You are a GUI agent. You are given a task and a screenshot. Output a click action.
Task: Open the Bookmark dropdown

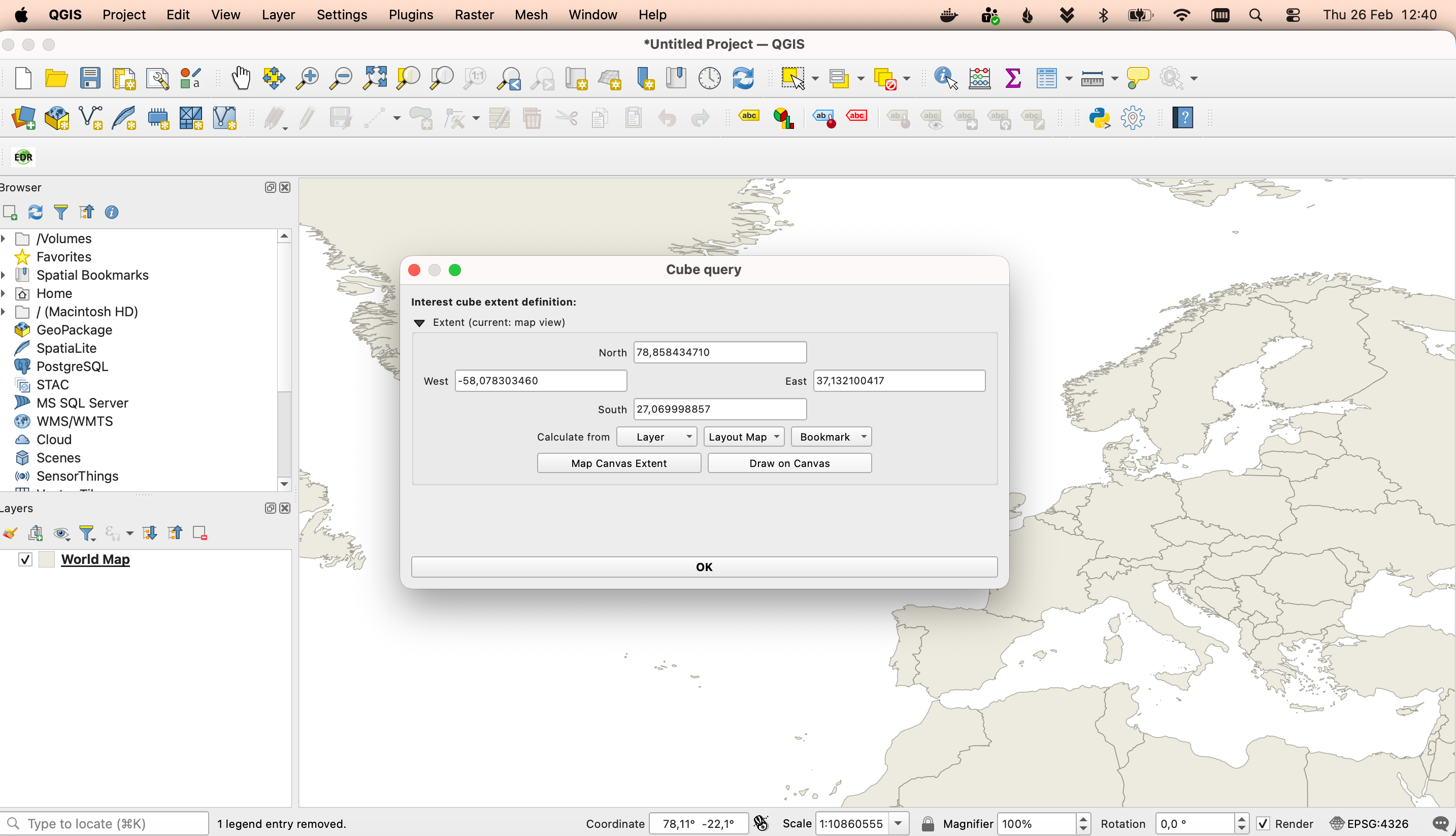click(831, 437)
